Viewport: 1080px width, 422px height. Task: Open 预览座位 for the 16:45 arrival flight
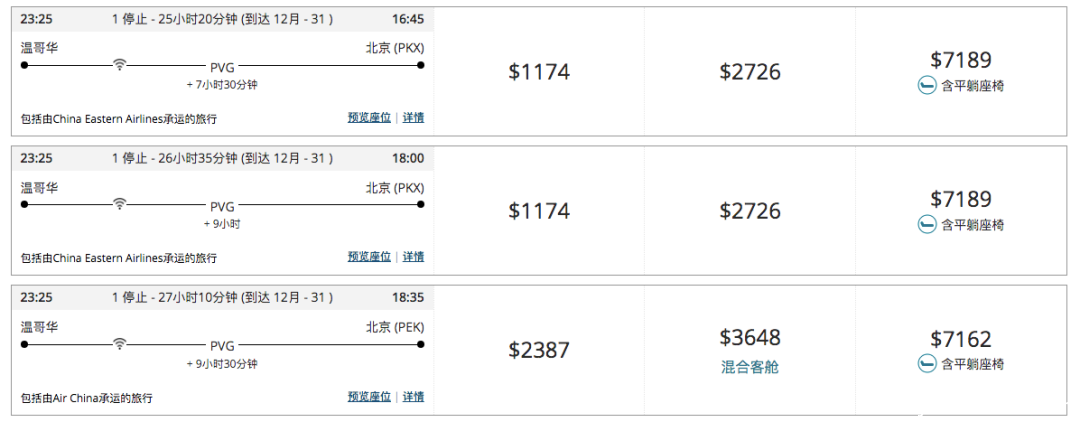(x=369, y=118)
